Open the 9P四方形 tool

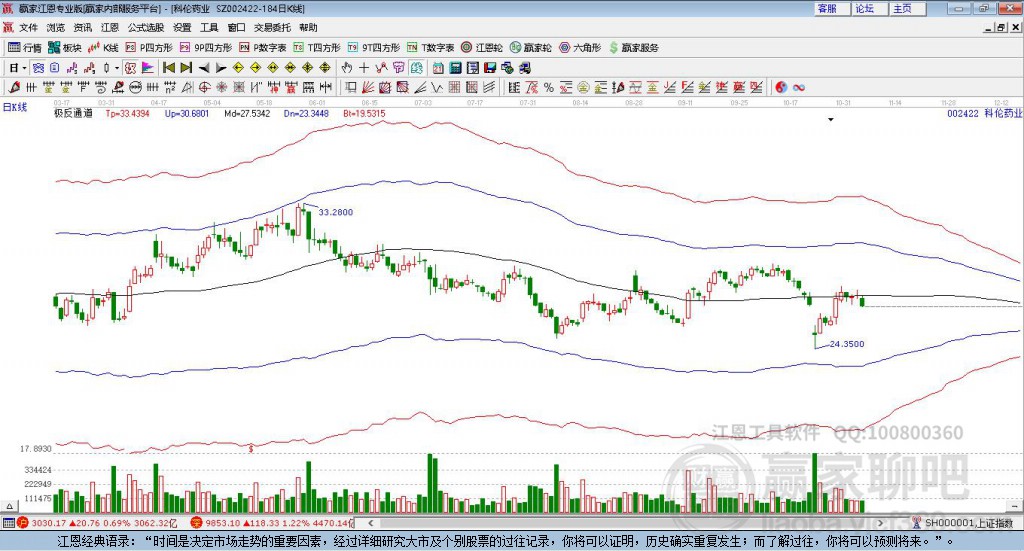click(x=206, y=48)
